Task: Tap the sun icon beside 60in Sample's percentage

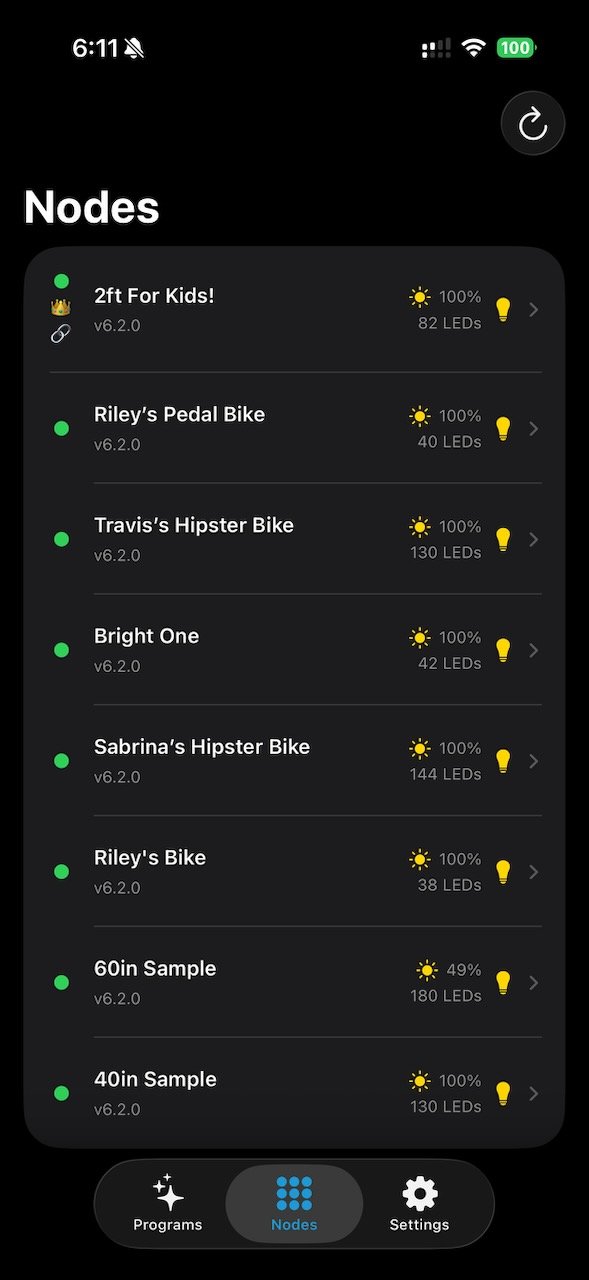Action: [x=426, y=969]
